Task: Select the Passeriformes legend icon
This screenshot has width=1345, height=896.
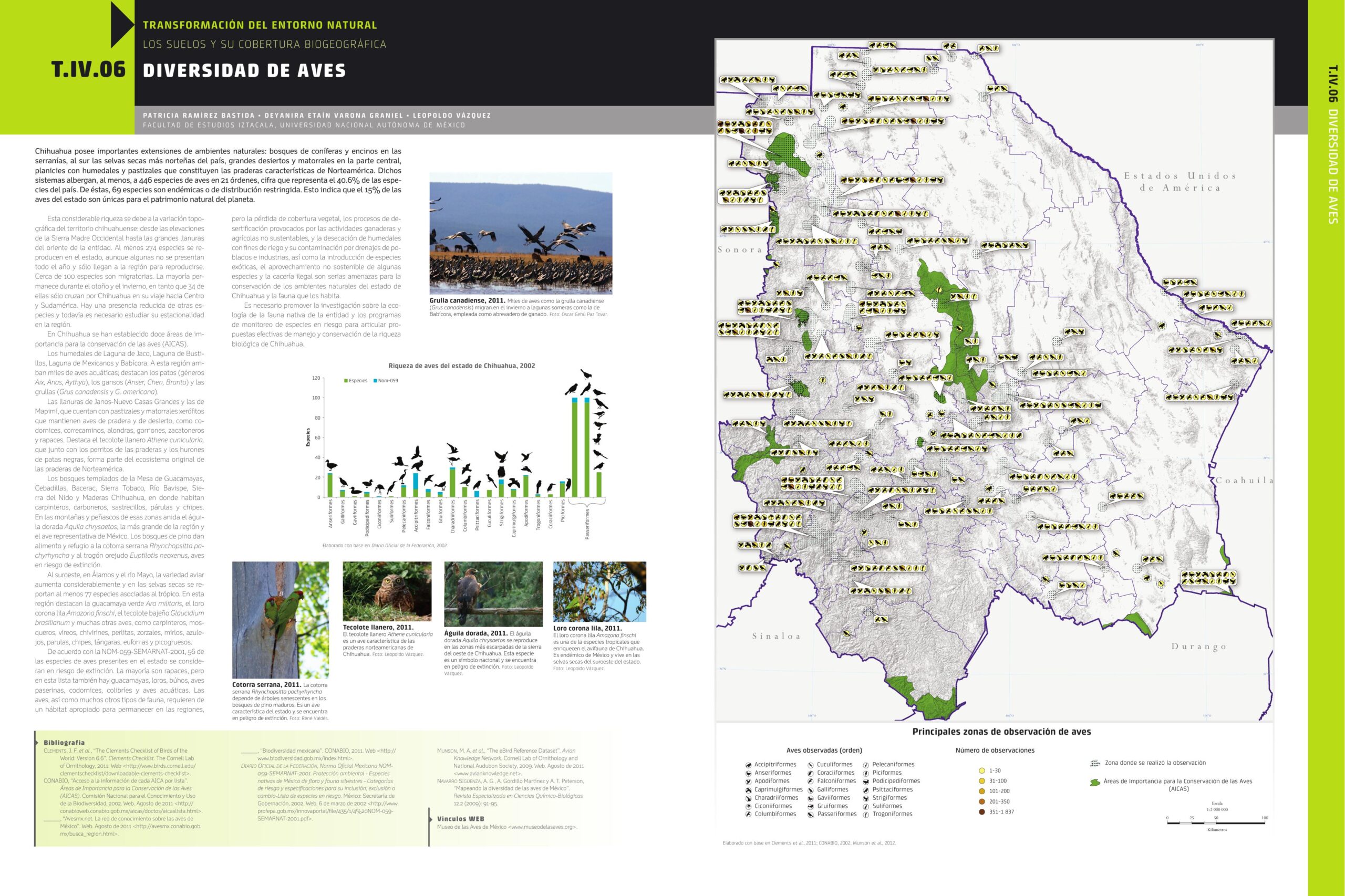Action: tap(811, 814)
